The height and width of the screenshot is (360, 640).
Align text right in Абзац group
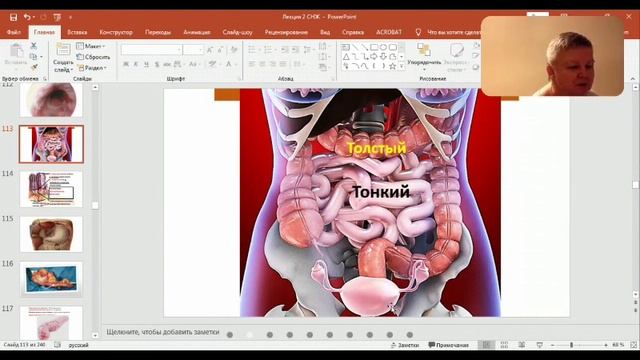273,64
